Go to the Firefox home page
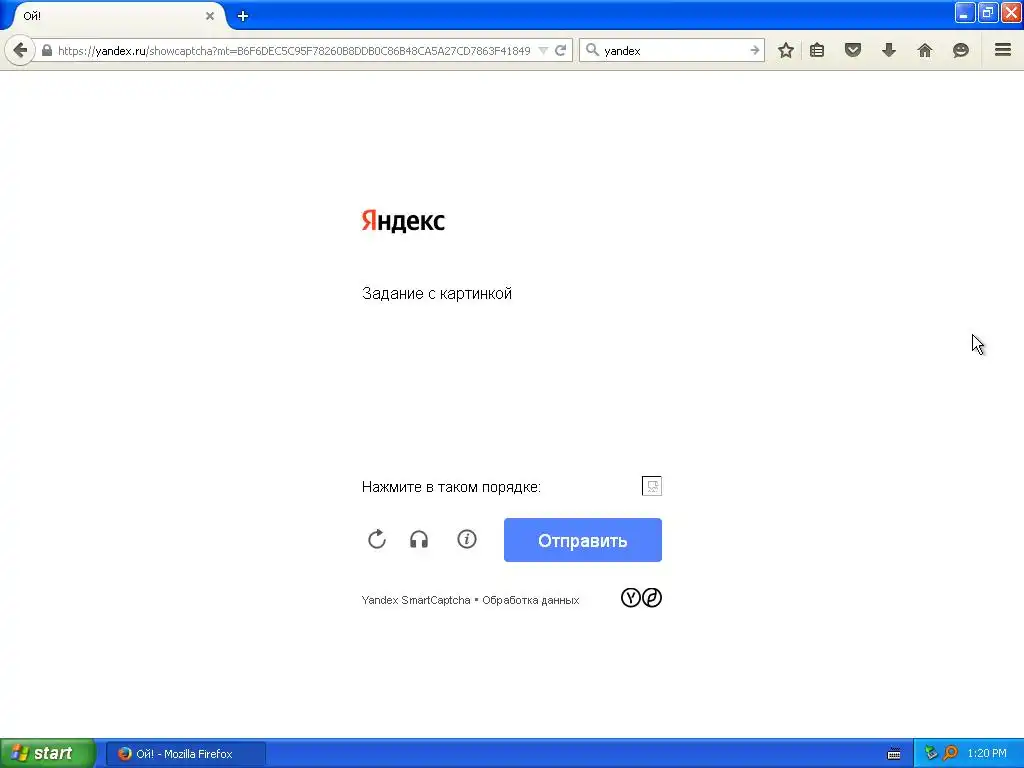This screenshot has width=1024, height=768. (925, 50)
